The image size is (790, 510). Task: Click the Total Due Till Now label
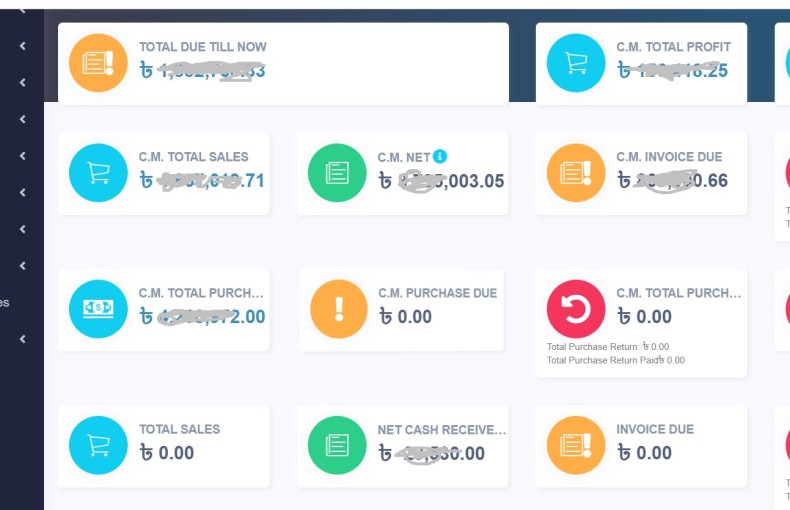203,47
